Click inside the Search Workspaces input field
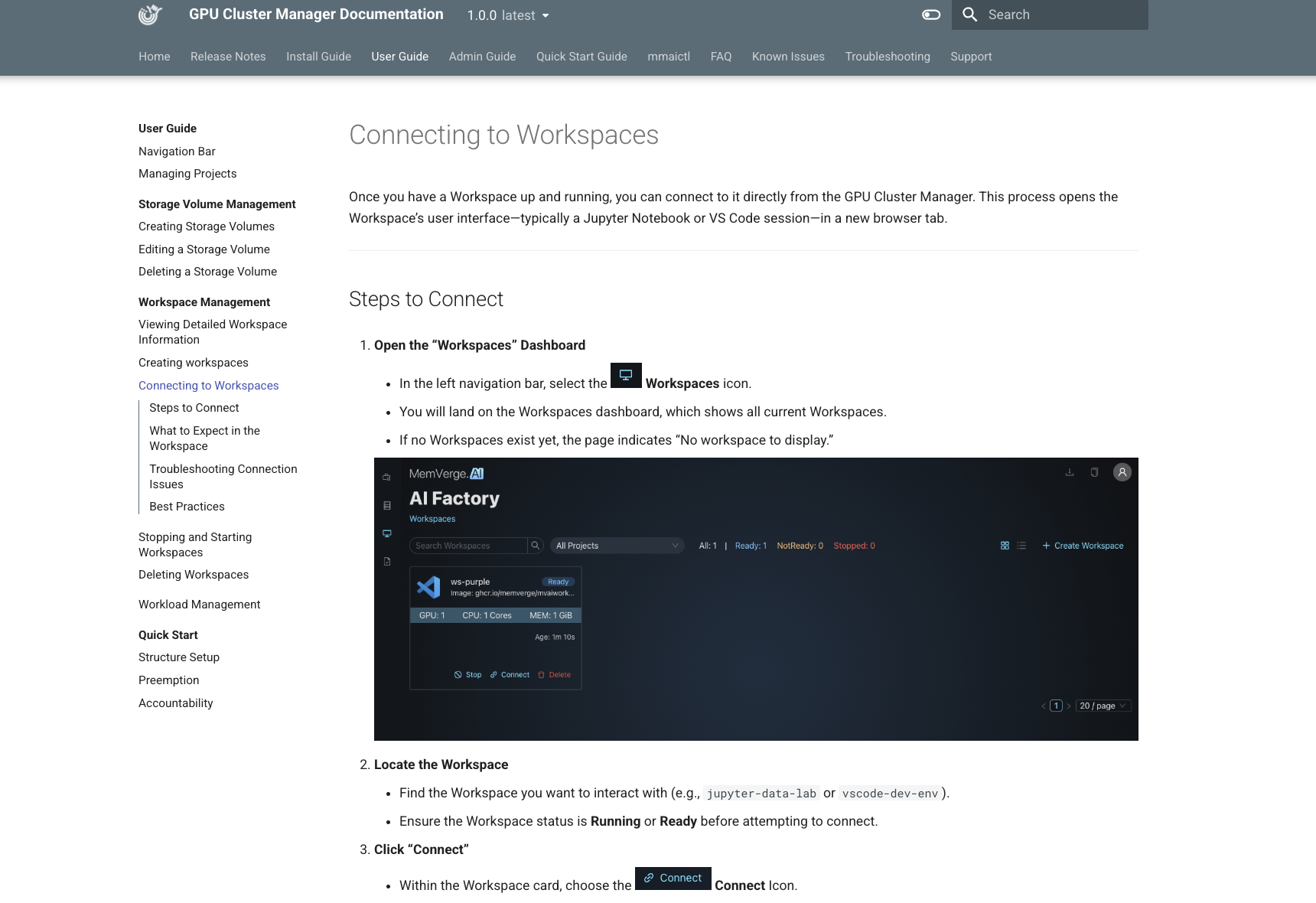 pyautogui.click(x=467, y=546)
